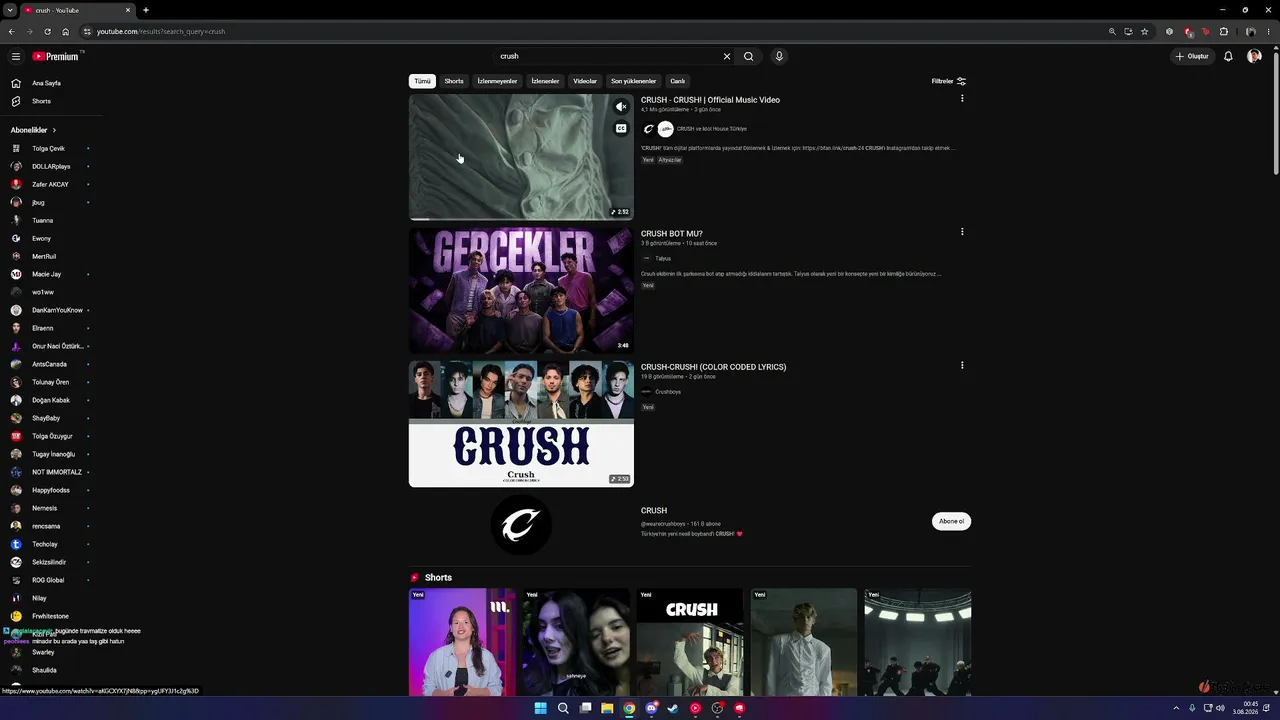The width and height of the screenshot is (1280, 720).
Task: Open the CRUSH - CRUSH! Official Music Video title
Action: pos(710,100)
